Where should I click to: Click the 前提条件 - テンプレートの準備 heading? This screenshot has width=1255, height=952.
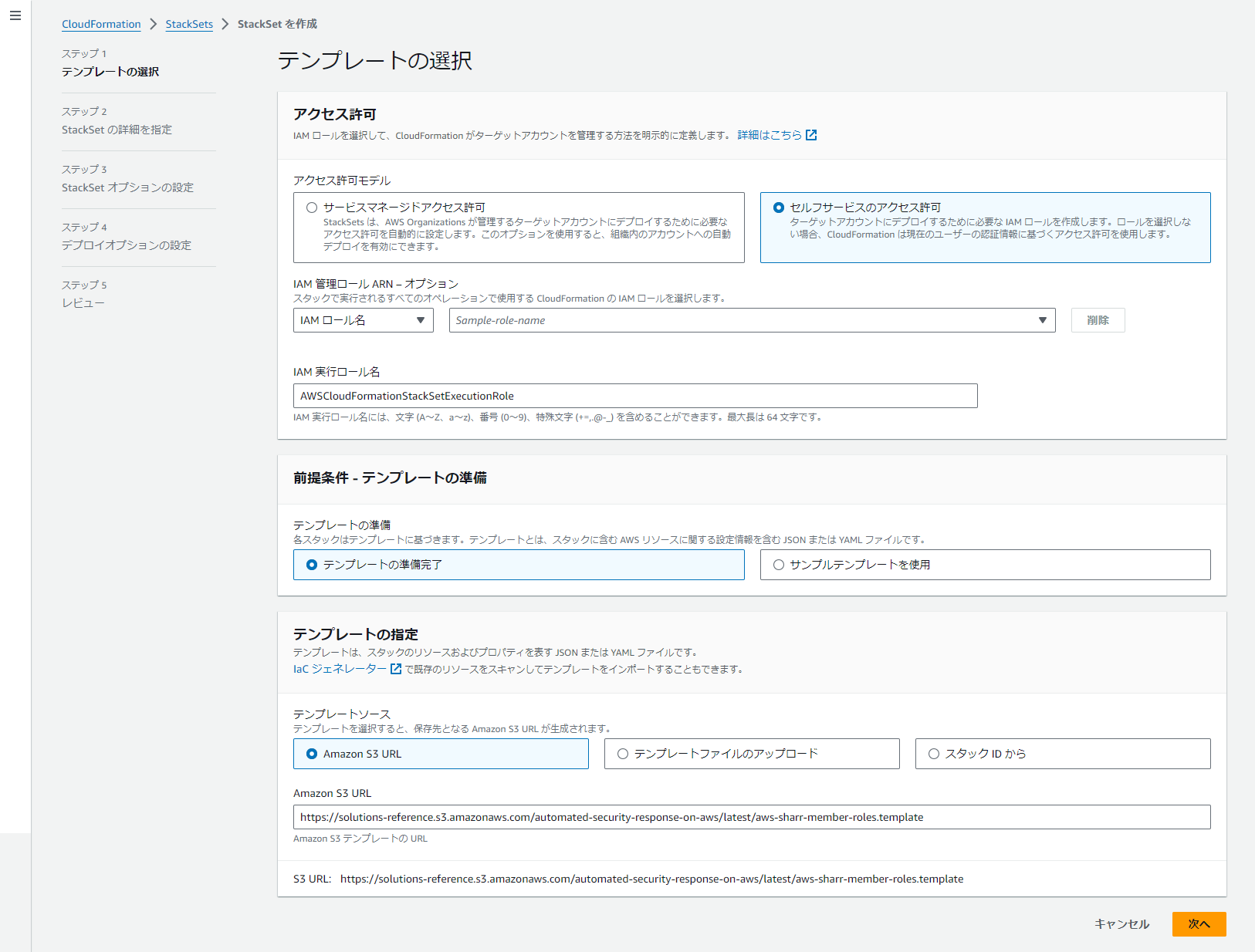point(390,478)
